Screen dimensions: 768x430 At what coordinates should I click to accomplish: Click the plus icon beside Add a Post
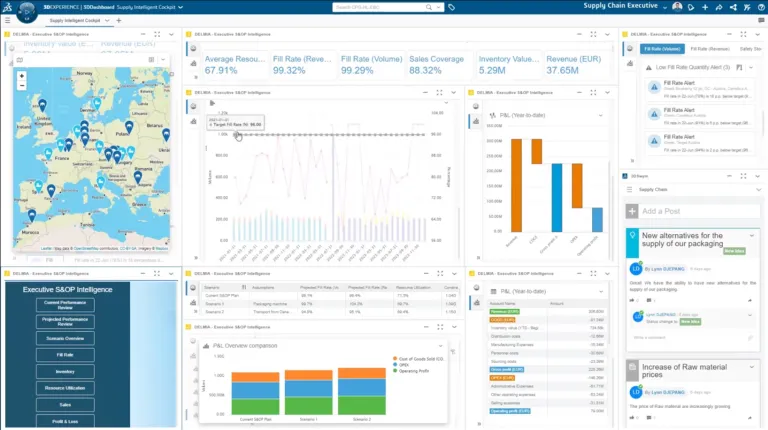click(x=632, y=211)
